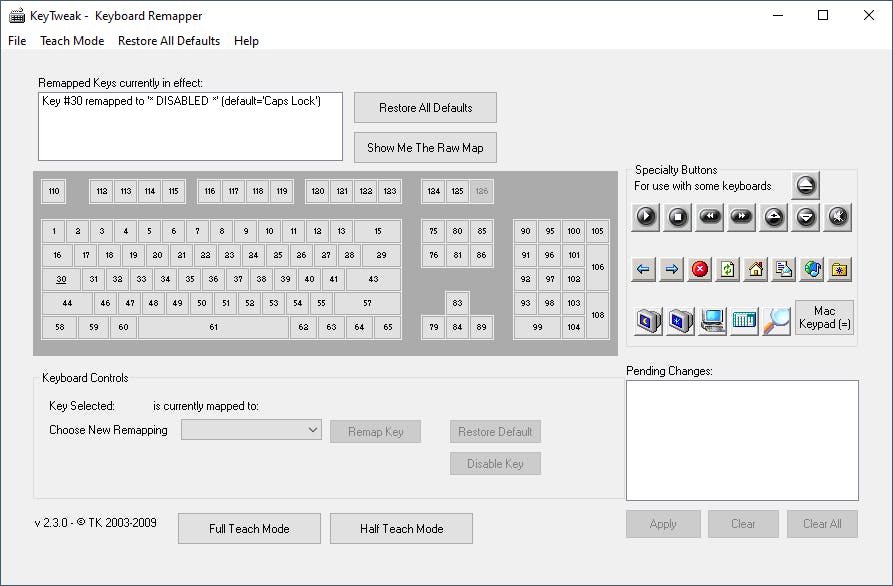Click the Browser Refresh specialty button
The width and height of the screenshot is (893, 586).
[727, 267]
